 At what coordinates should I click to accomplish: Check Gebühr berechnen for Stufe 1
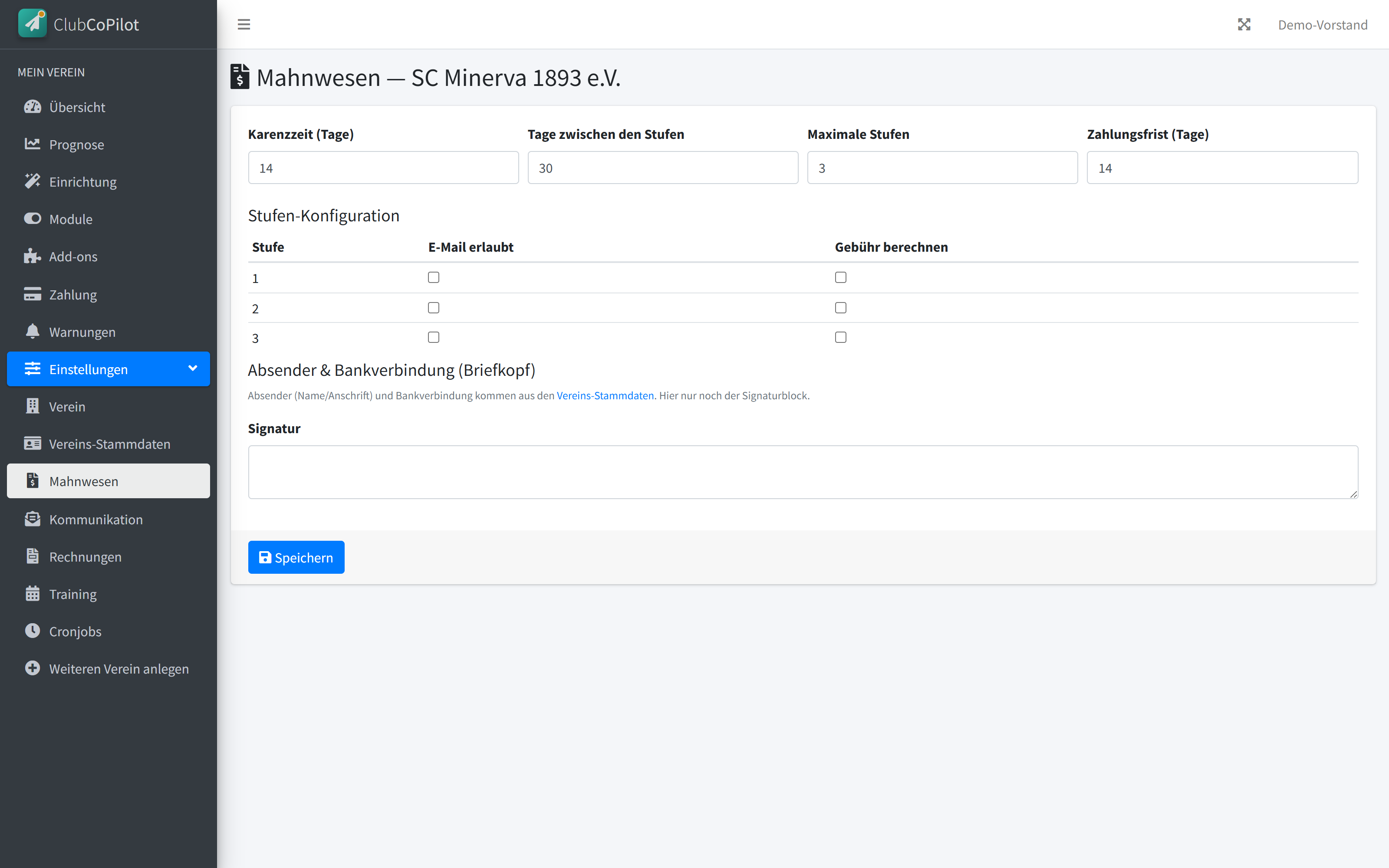[840, 277]
